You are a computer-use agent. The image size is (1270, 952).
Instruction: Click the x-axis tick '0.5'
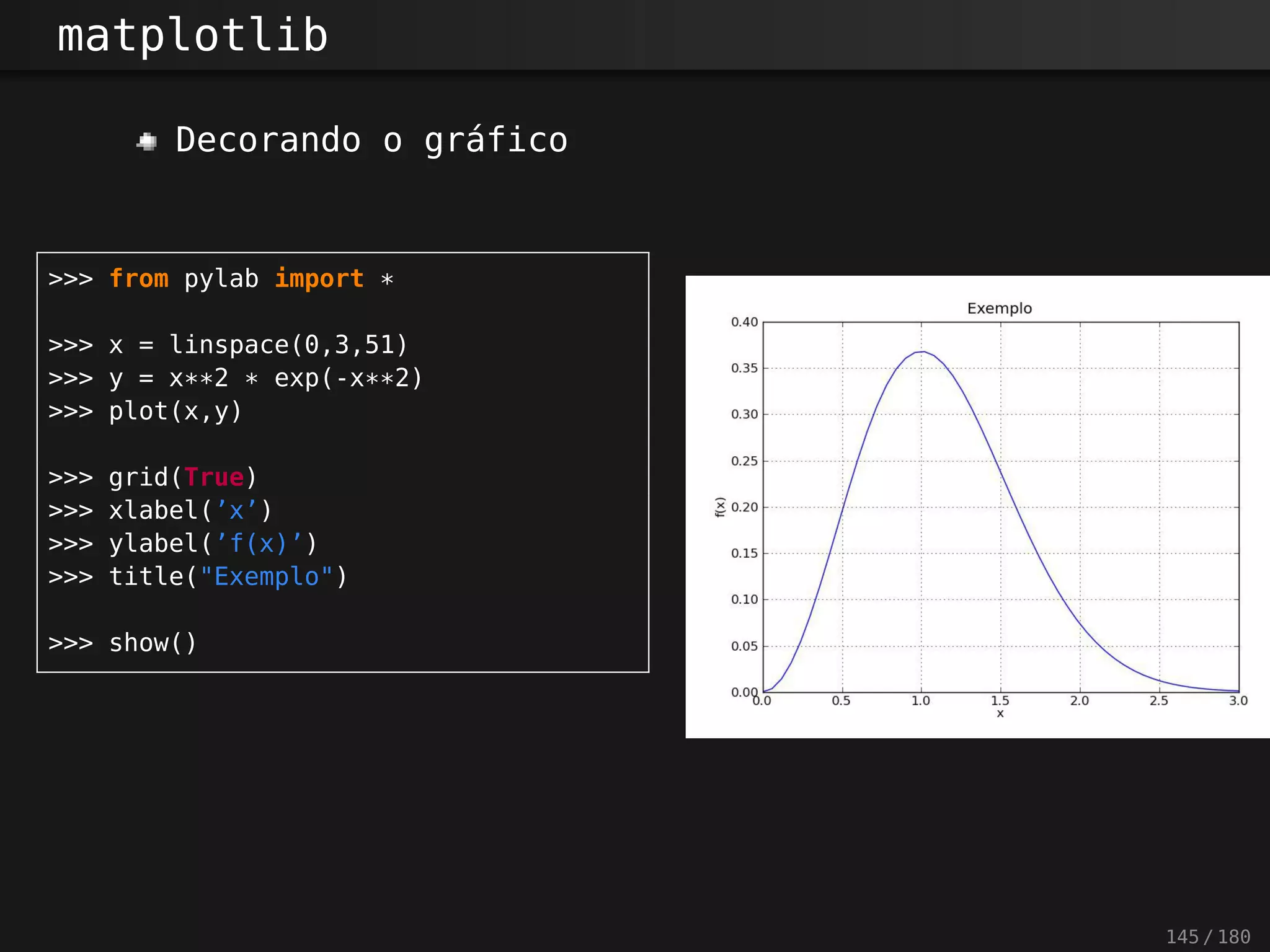(x=841, y=701)
